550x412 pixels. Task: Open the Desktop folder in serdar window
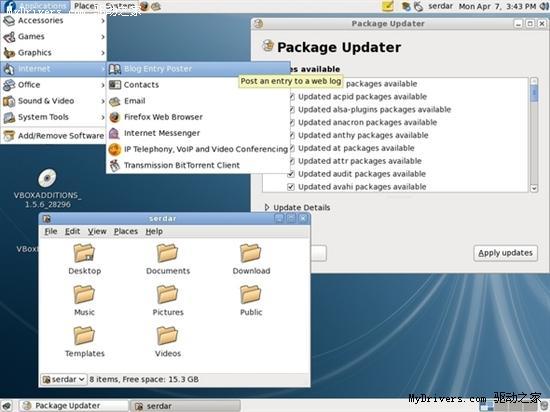point(84,254)
